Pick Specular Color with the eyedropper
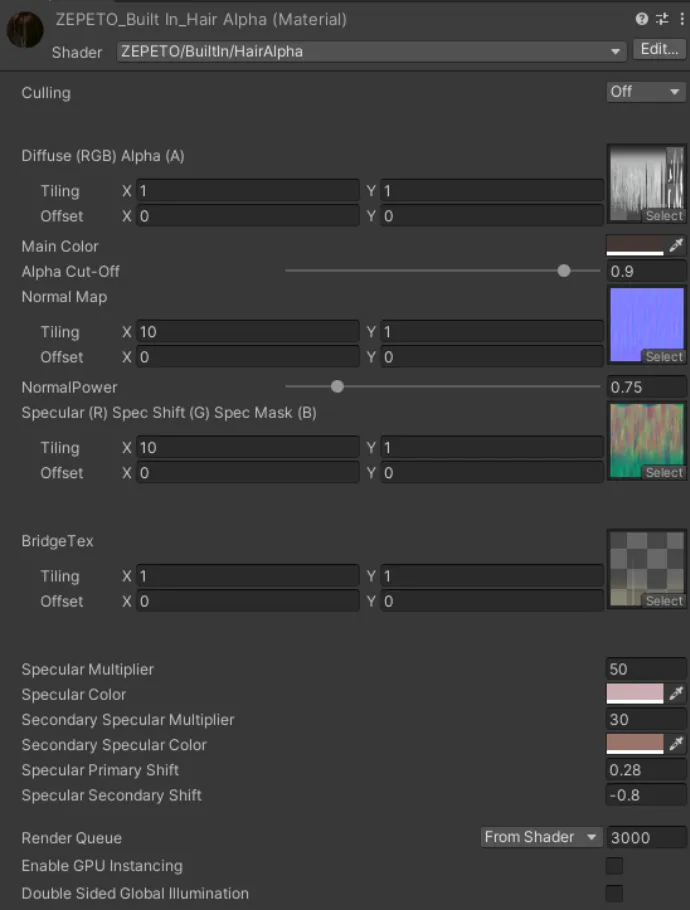690x910 pixels. point(676,694)
